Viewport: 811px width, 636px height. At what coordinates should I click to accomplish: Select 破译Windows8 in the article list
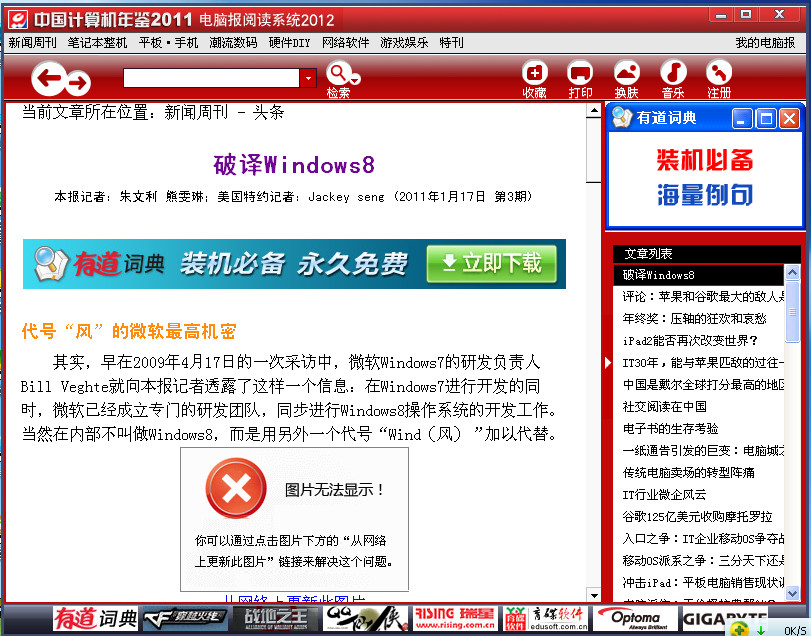coord(698,275)
